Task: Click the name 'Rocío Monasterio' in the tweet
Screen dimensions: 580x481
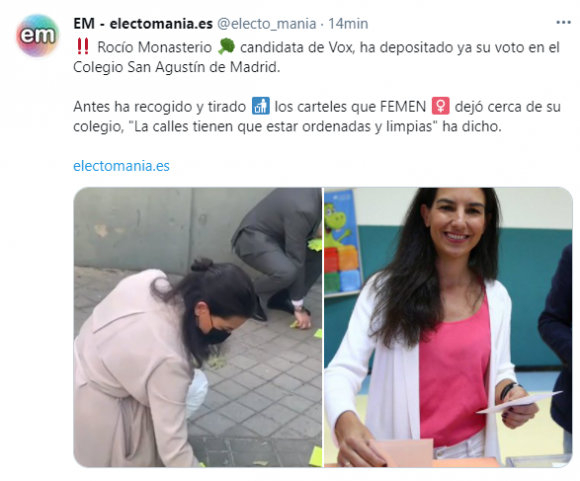Action: [x=154, y=47]
